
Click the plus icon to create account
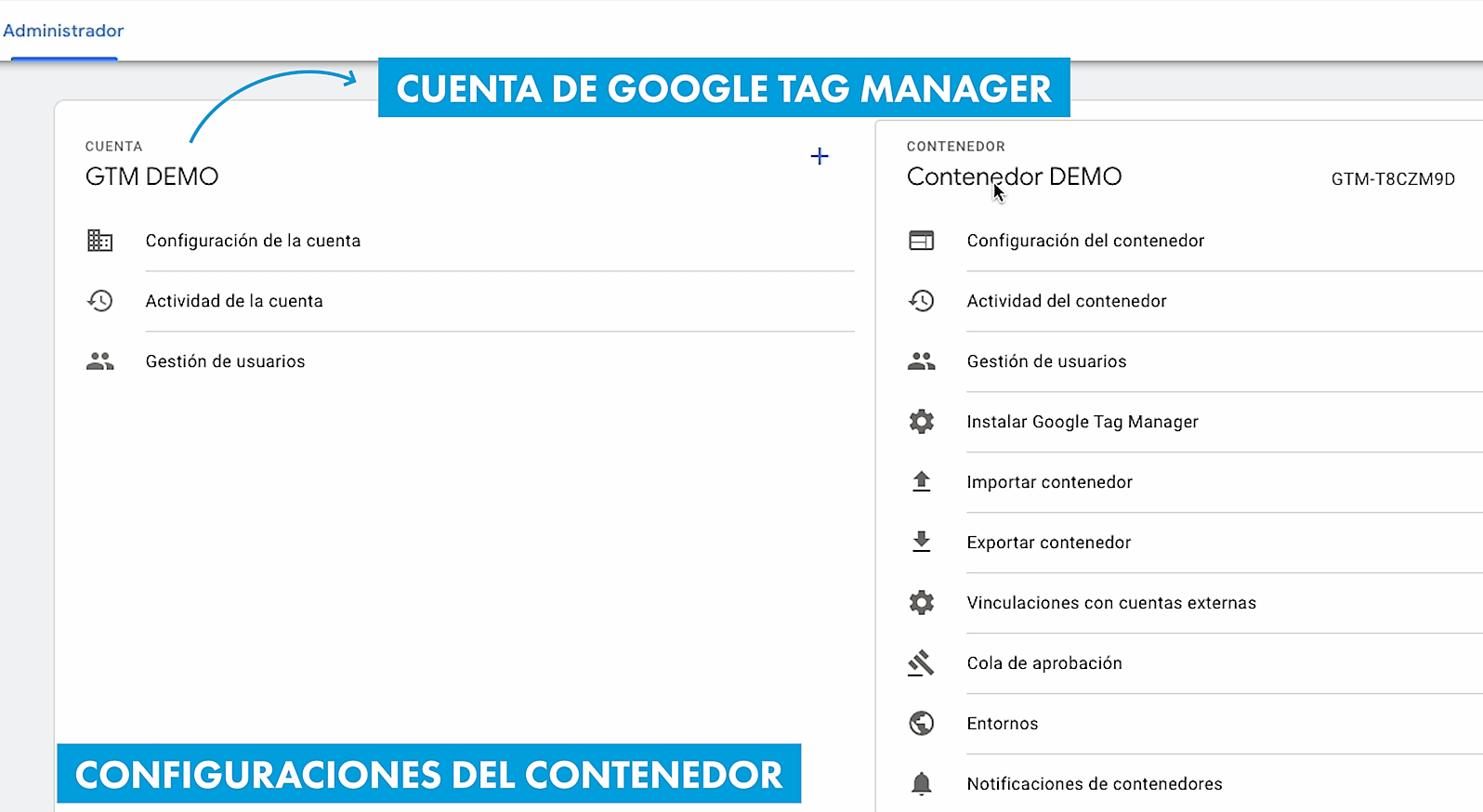[x=820, y=156]
